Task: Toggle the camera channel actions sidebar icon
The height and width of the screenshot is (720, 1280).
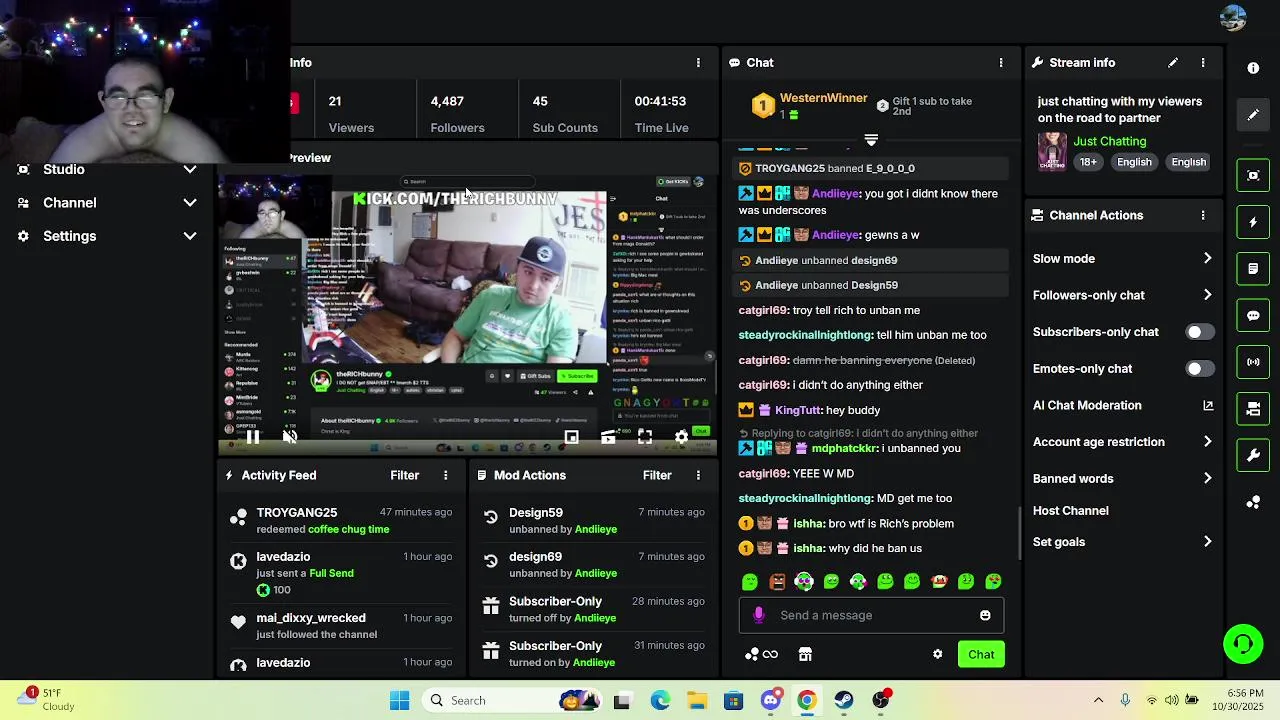Action: [1253, 409]
